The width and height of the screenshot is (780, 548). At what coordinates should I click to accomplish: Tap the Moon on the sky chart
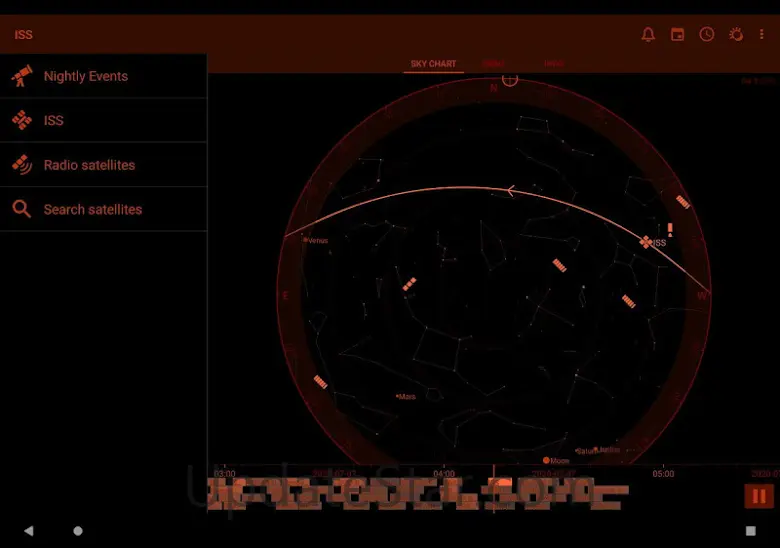[x=546, y=460]
